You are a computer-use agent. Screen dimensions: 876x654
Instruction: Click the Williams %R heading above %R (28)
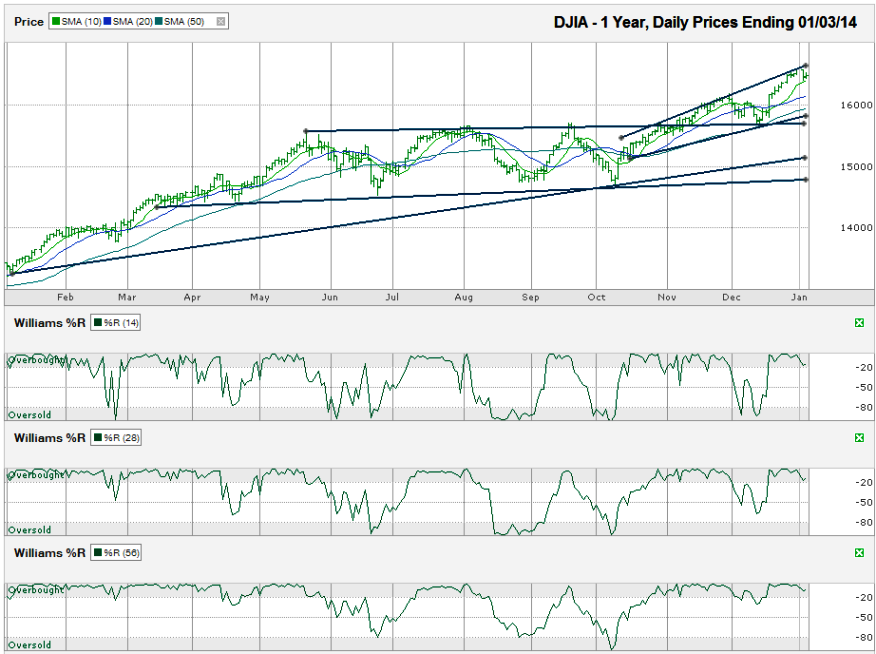tap(50, 438)
